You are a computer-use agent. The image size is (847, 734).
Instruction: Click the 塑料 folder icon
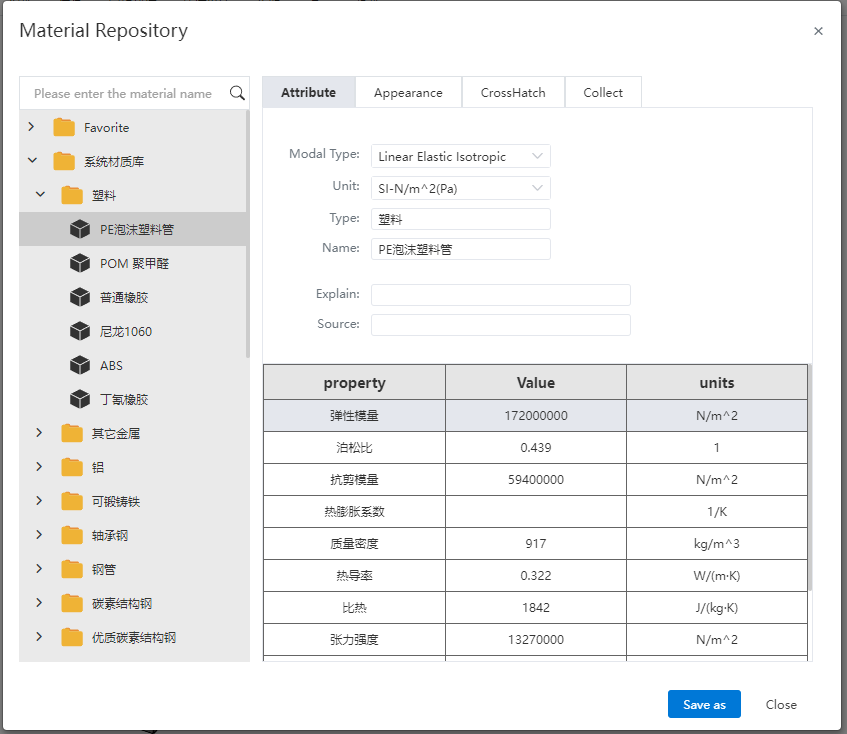[x=72, y=196]
